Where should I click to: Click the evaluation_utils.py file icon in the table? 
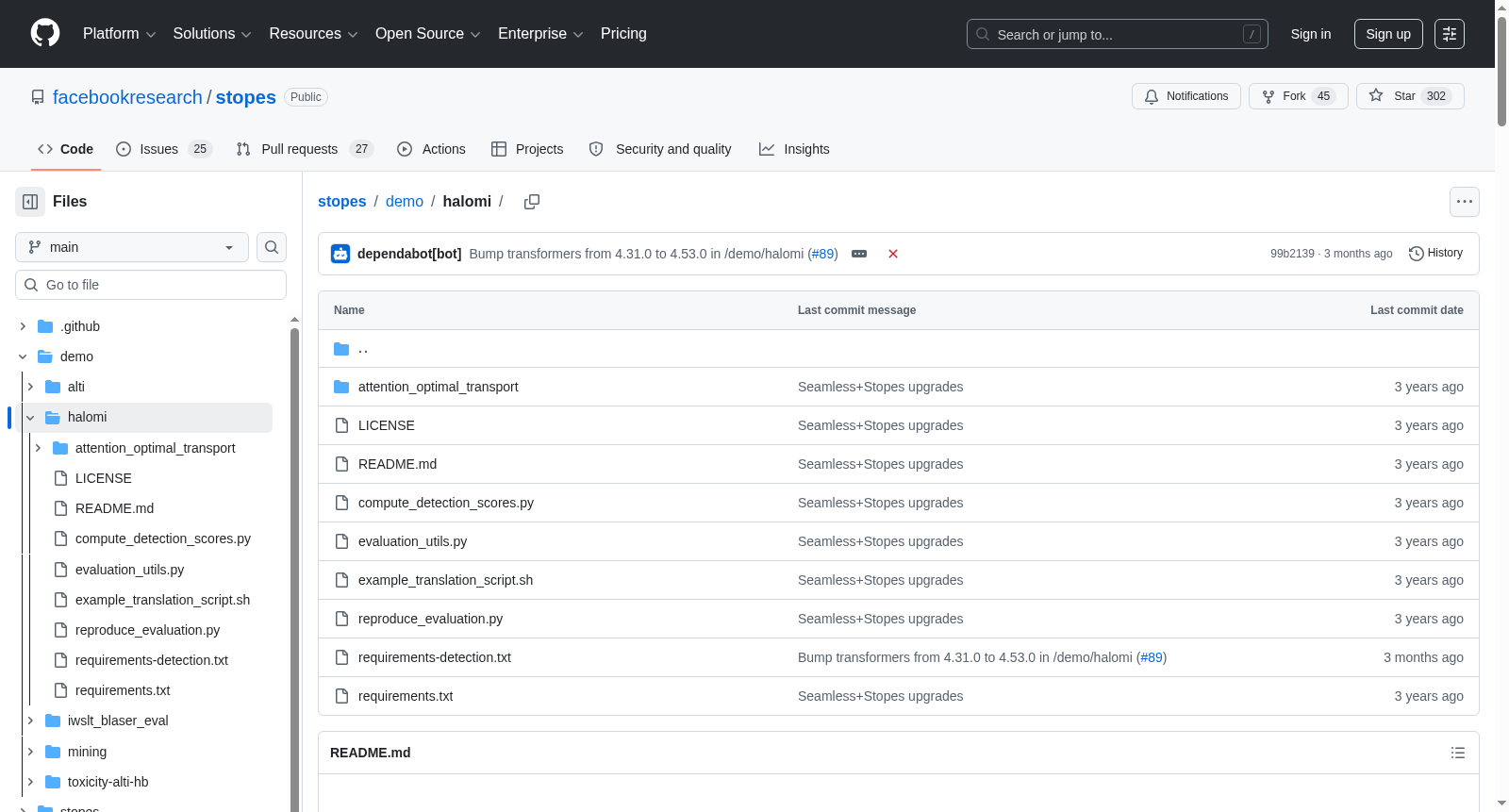point(341,541)
